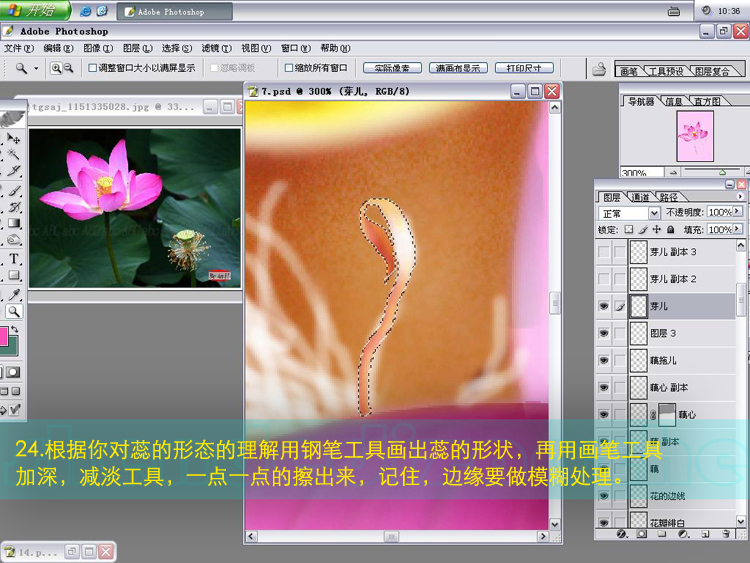Screen dimensions: 750x563
Task: Add layer style at panel bottom
Action: [621, 534]
